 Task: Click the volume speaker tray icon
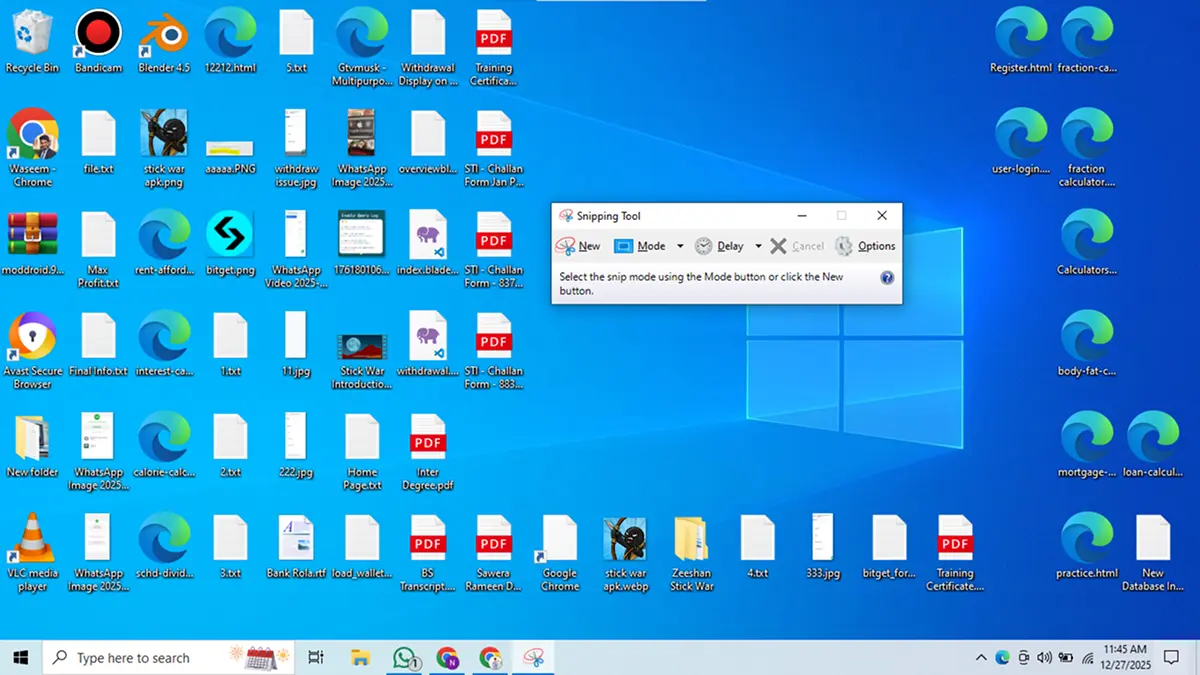point(1045,657)
